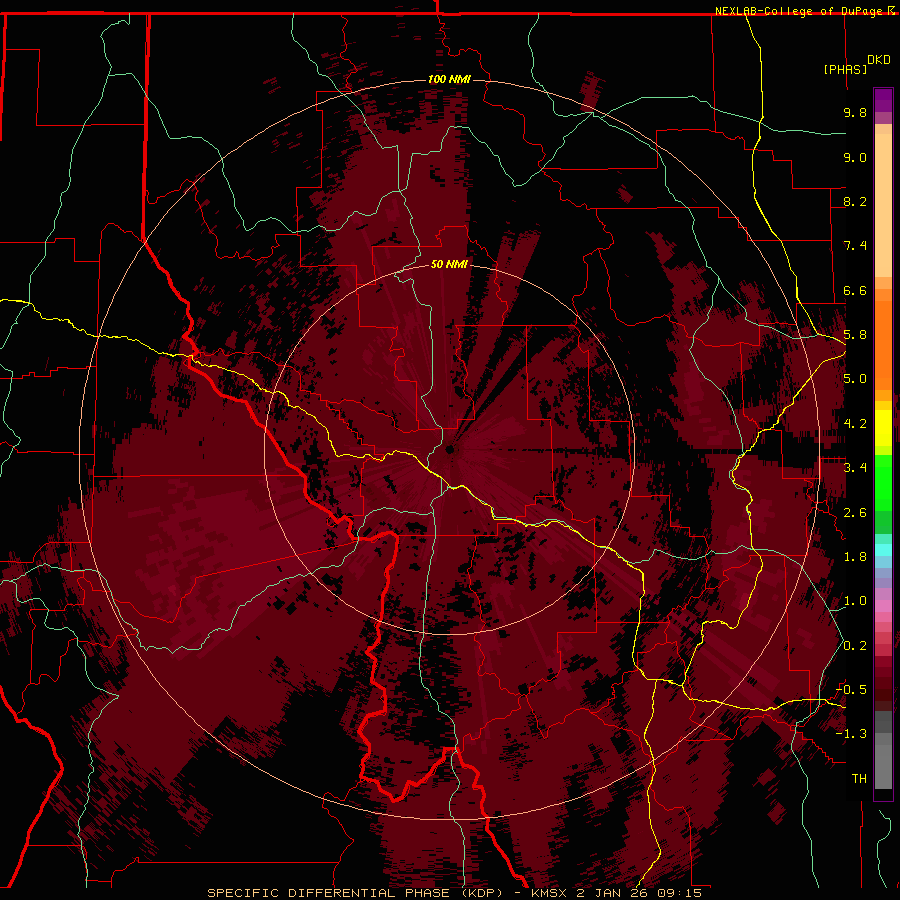Pick the orange segment of the color scale

(883, 344)
